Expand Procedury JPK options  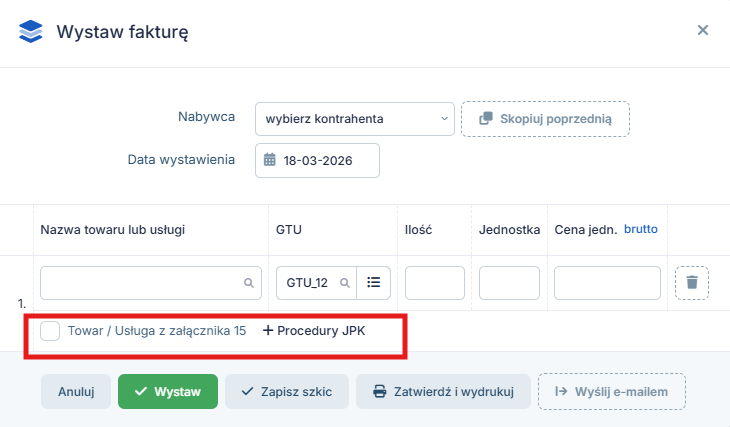point(320,330)
